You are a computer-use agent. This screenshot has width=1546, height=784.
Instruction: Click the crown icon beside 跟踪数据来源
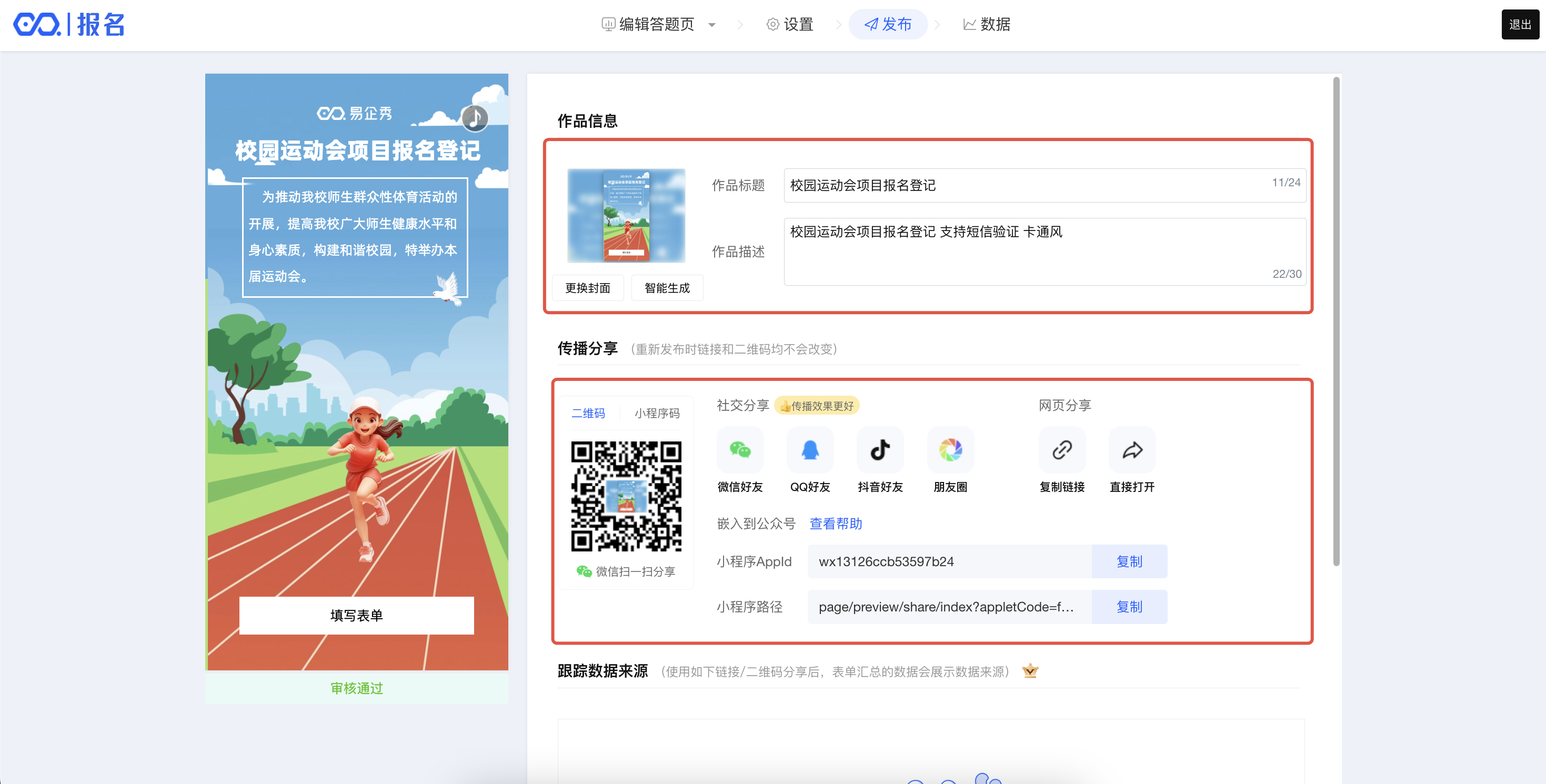pos(1030,670)
